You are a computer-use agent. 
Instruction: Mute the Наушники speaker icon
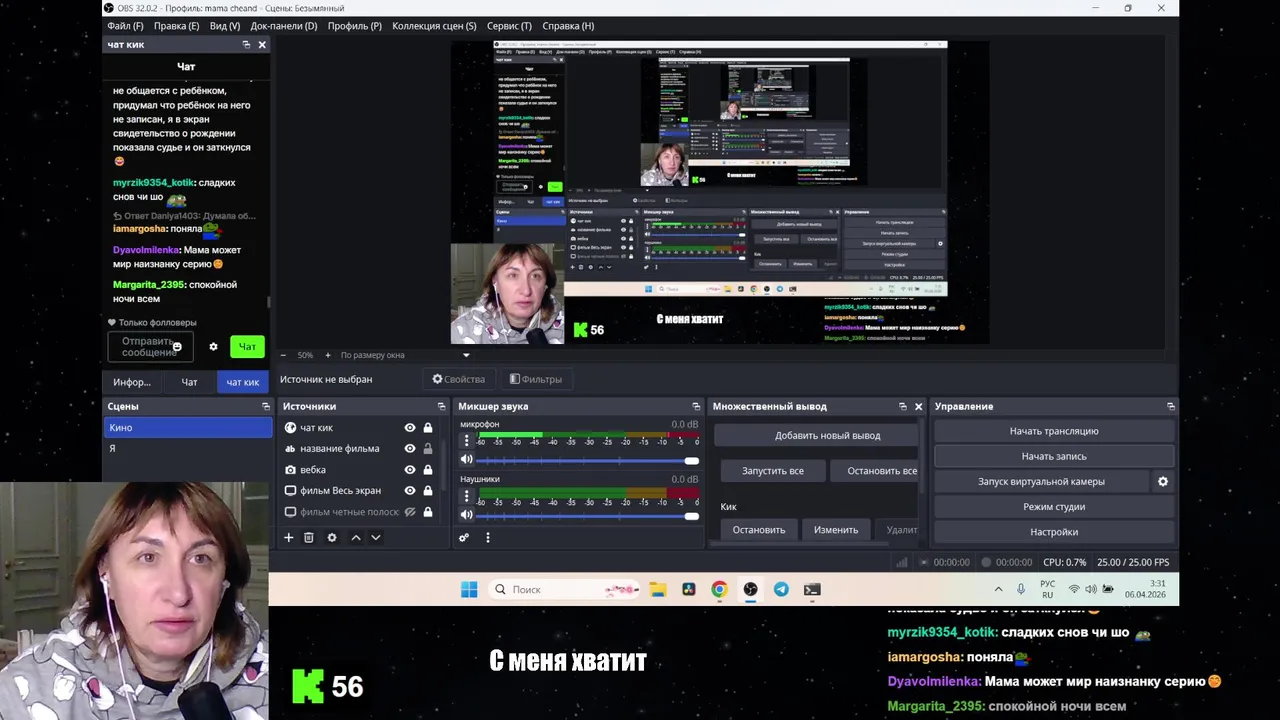tap(467, 515)
